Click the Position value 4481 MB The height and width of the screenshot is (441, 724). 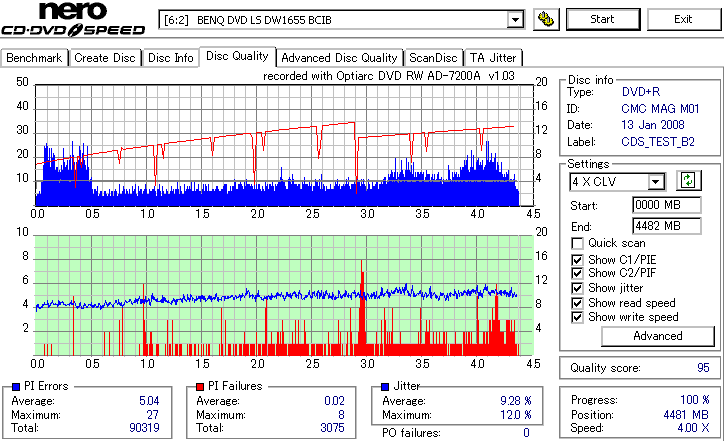pyautogui.click(x=686, y=415)
